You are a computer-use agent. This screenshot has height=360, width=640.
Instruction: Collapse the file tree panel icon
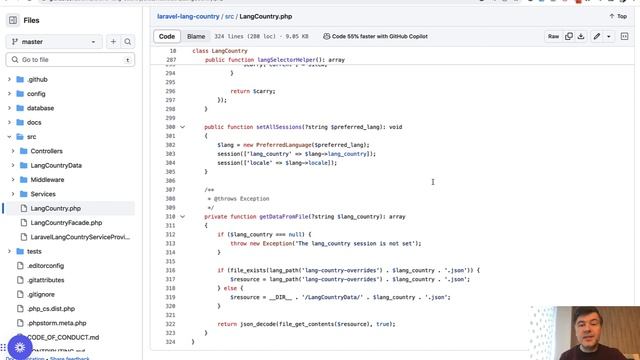click(13, 20)
